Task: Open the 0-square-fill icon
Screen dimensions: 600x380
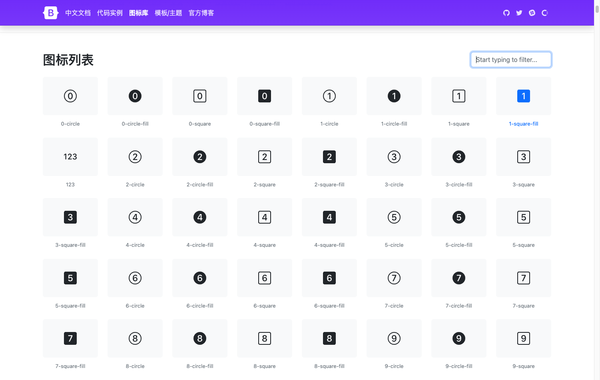Action: point(264,96)
